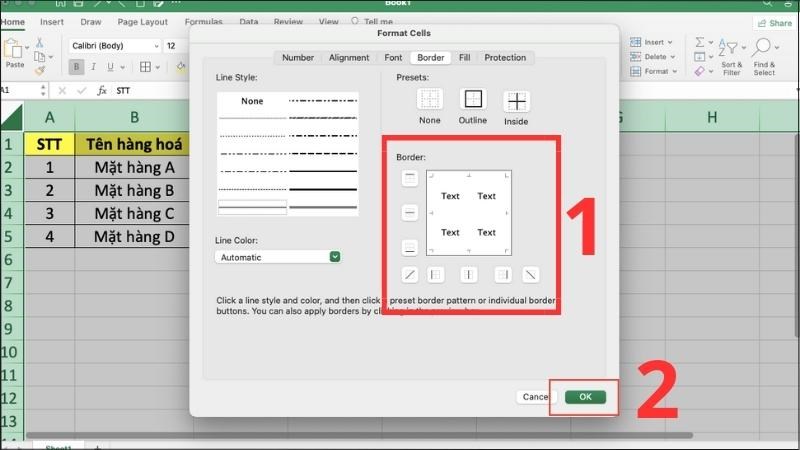Open the Insert ribbon tab
The height and width of the screenshot is (450, 800).
pos(52,22)
